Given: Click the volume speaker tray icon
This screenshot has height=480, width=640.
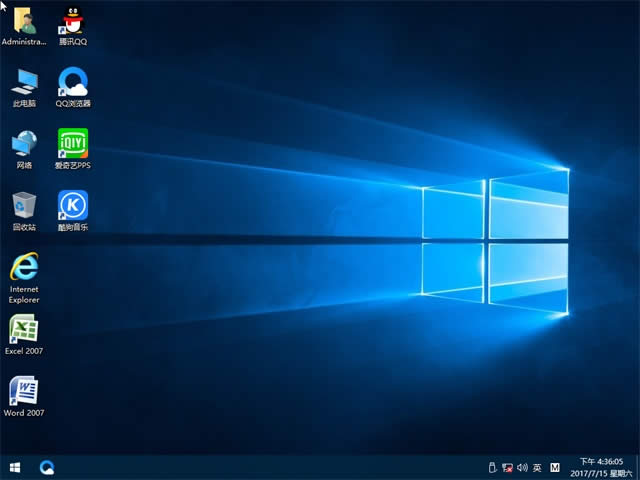Looking at the screenshot, I should point(522,467).
